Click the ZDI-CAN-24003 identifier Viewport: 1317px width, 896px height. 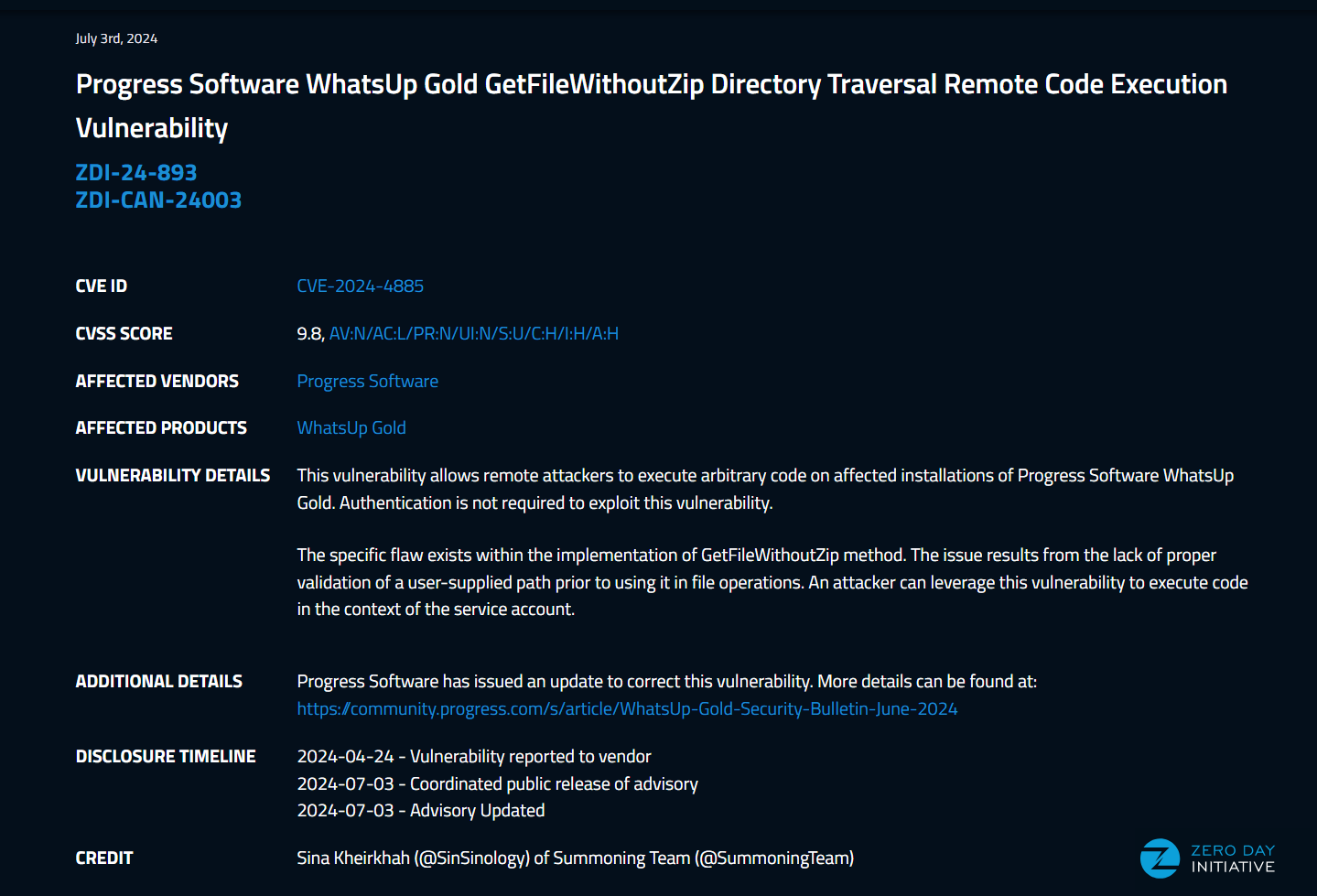click(158, 200)
